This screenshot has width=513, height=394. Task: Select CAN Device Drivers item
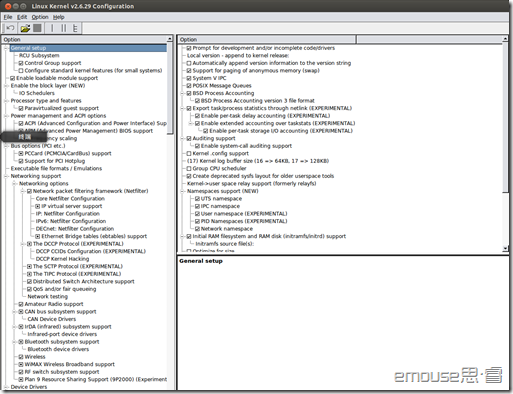tap(52, 319)
